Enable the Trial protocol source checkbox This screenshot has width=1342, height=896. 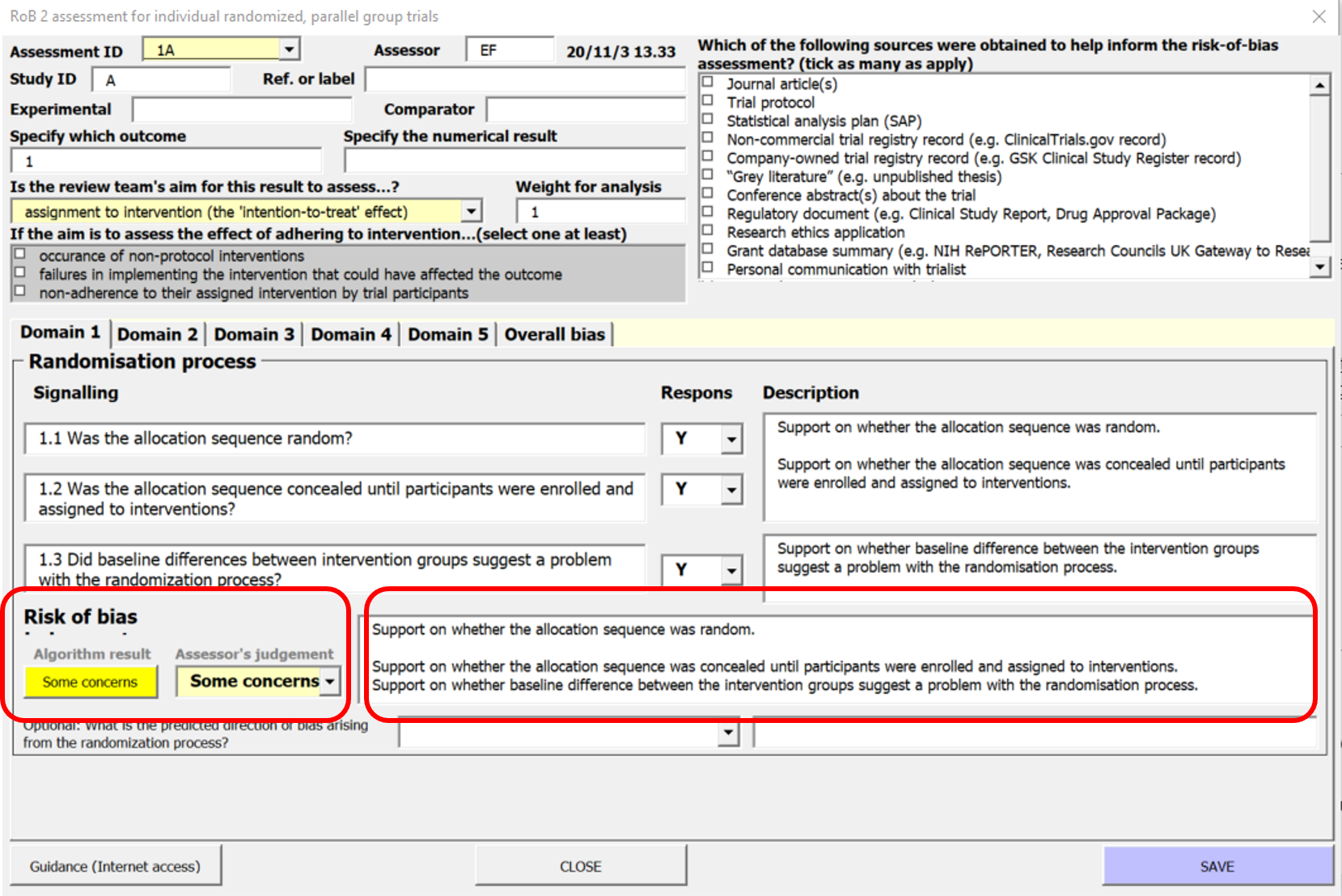pyautogui.click(x=708, y=101)
